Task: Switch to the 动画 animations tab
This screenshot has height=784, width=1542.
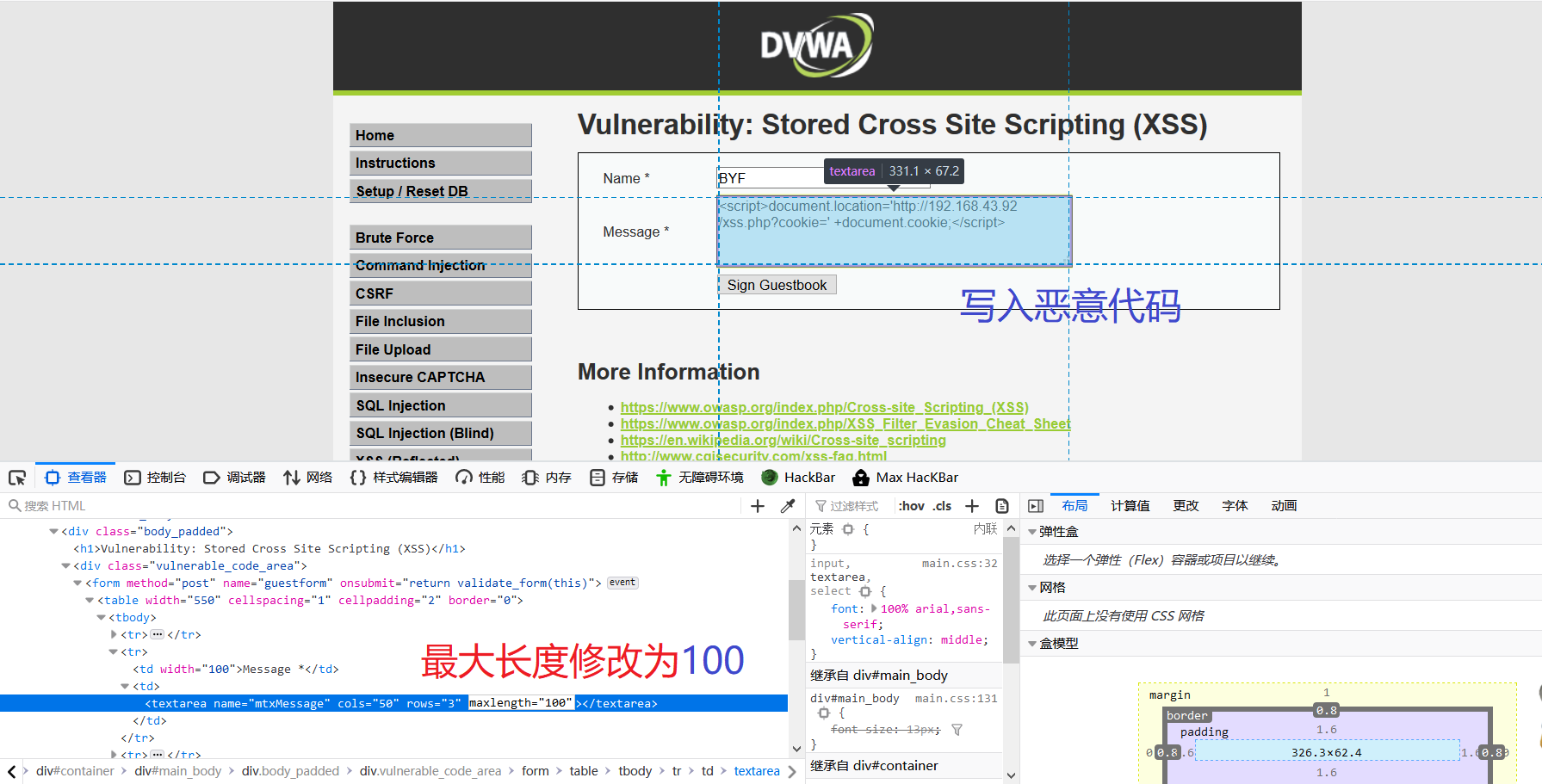Action: (x=1284, y=506)
